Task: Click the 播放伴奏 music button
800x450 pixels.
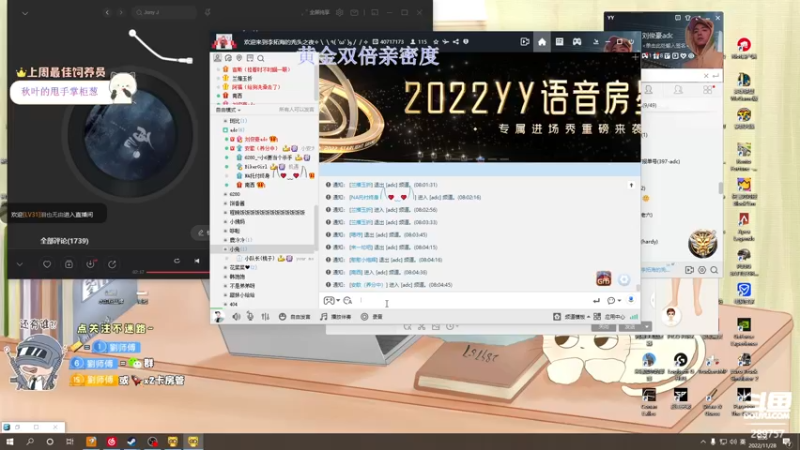Action: 336,317
